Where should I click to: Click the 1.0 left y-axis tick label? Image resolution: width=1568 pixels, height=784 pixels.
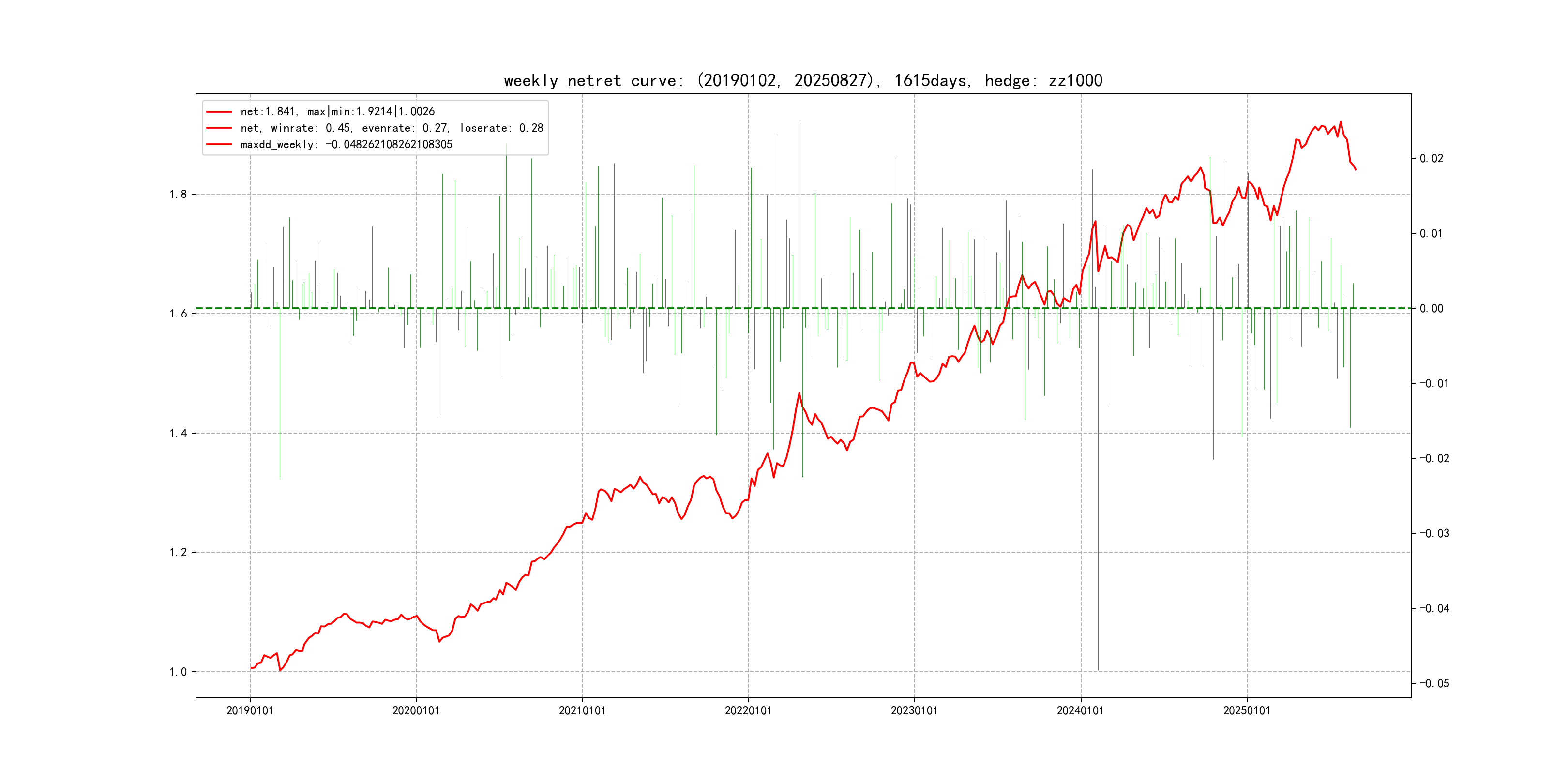point(179,672)
